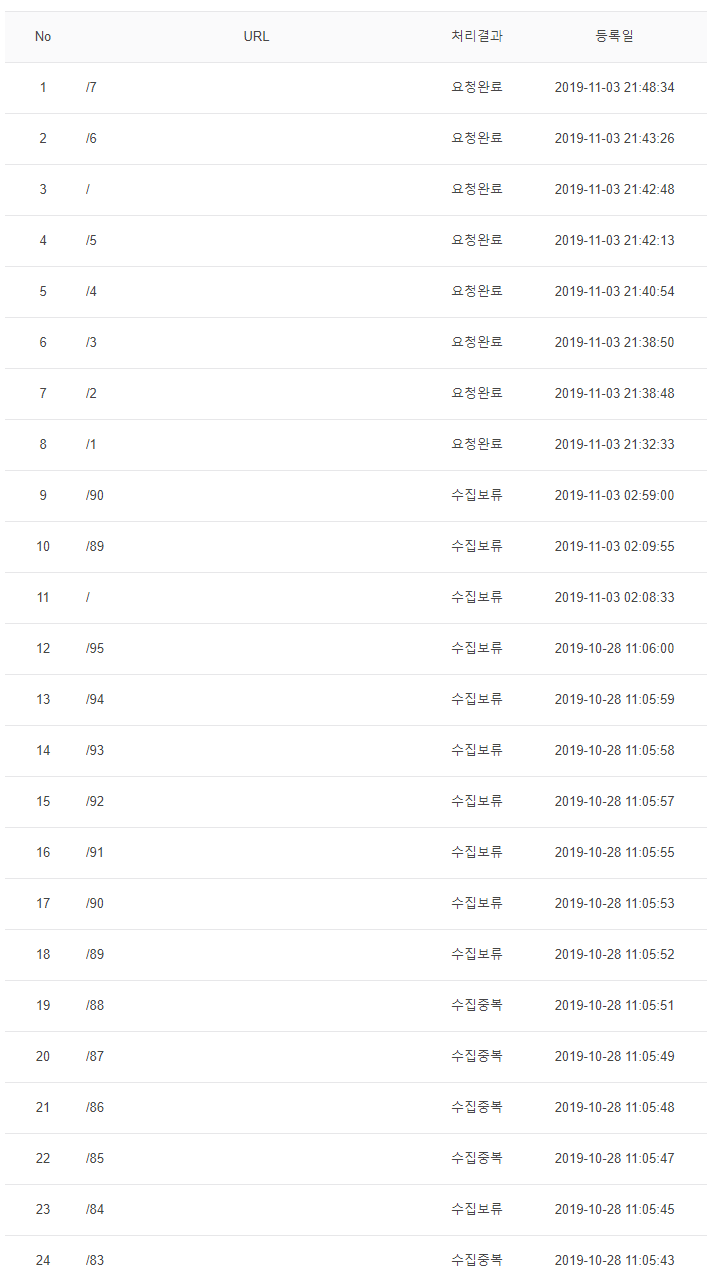
Task: Click timestamp "2019-11-03 21:48:34"
Action: pyautogui.click(x=612, y=87)
